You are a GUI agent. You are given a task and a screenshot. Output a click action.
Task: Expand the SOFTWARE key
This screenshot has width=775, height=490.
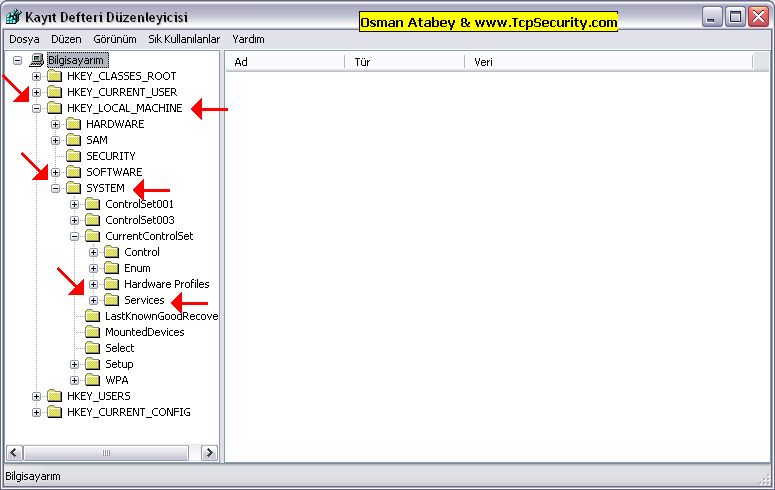tap(56, 172)
